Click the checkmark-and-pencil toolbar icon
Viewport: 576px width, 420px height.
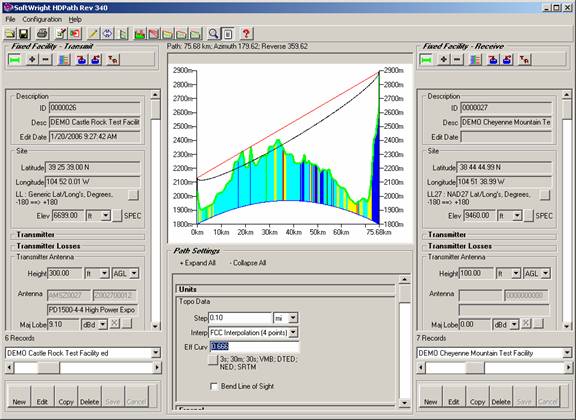tap(61, 34)
